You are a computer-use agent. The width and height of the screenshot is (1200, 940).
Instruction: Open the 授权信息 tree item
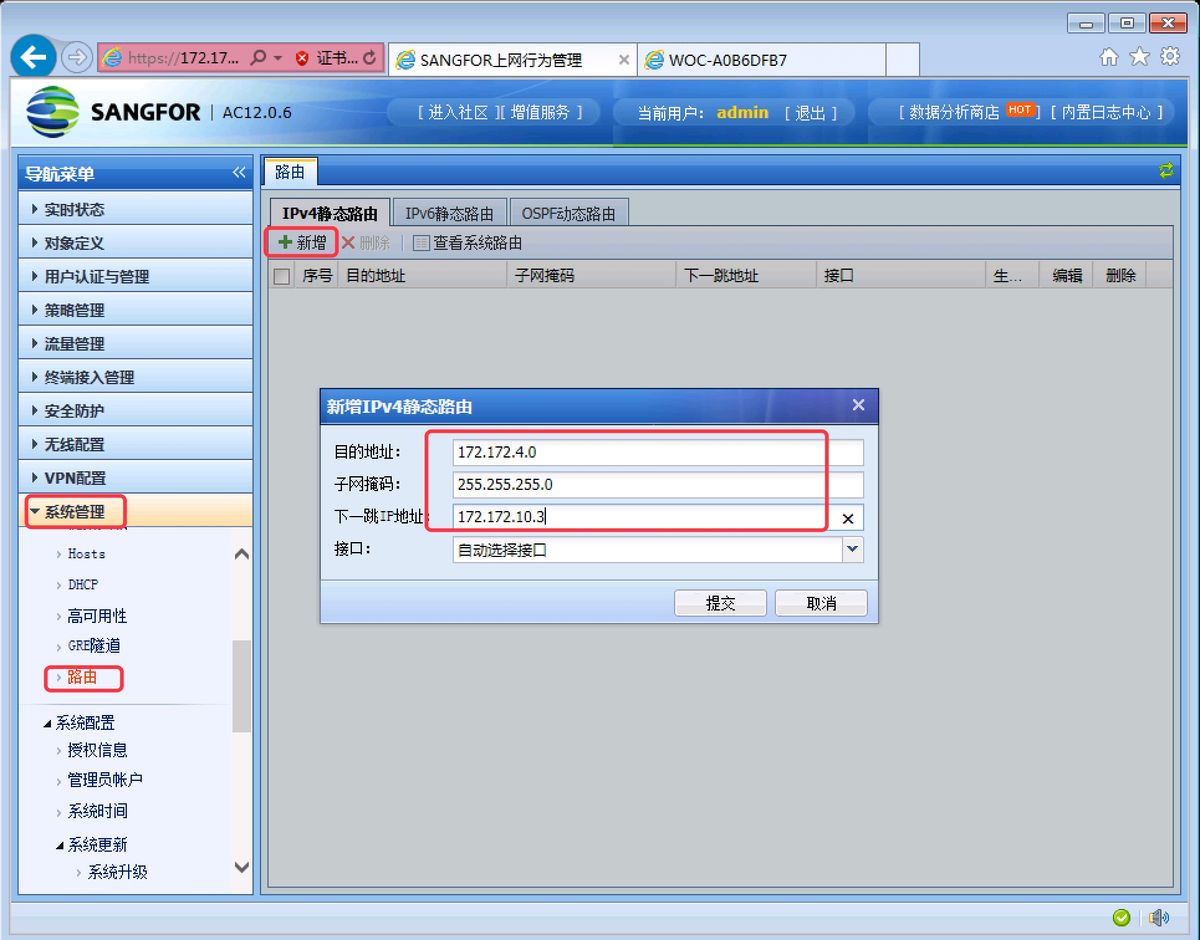(97, 750)
